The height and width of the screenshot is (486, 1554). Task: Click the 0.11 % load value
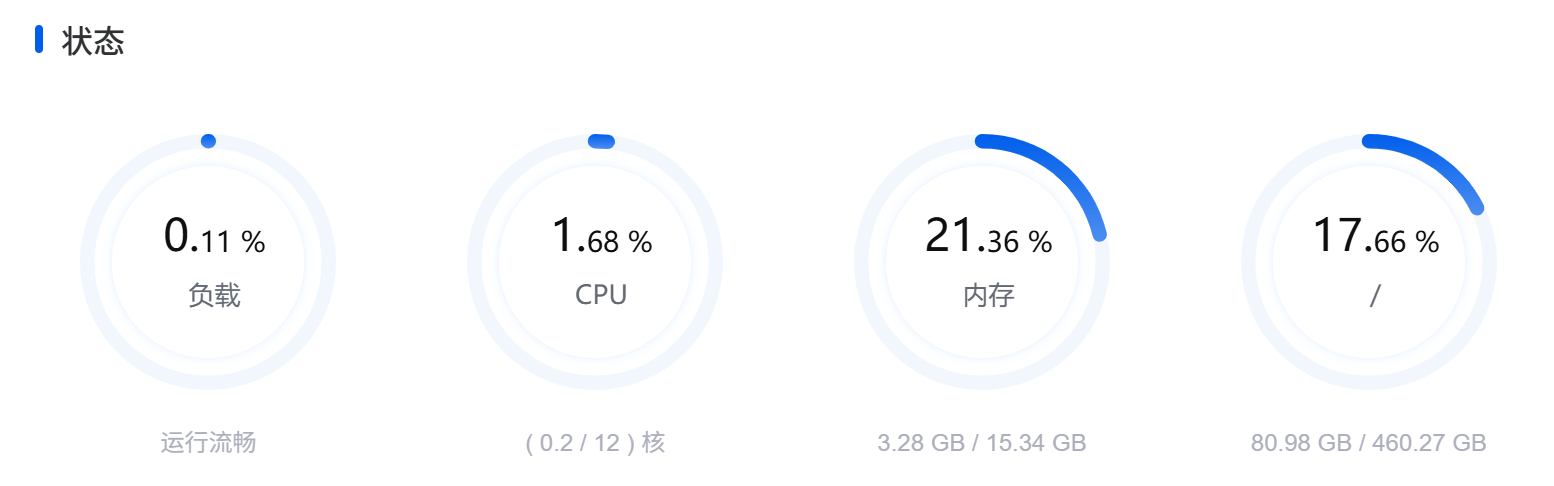(215, 237)
